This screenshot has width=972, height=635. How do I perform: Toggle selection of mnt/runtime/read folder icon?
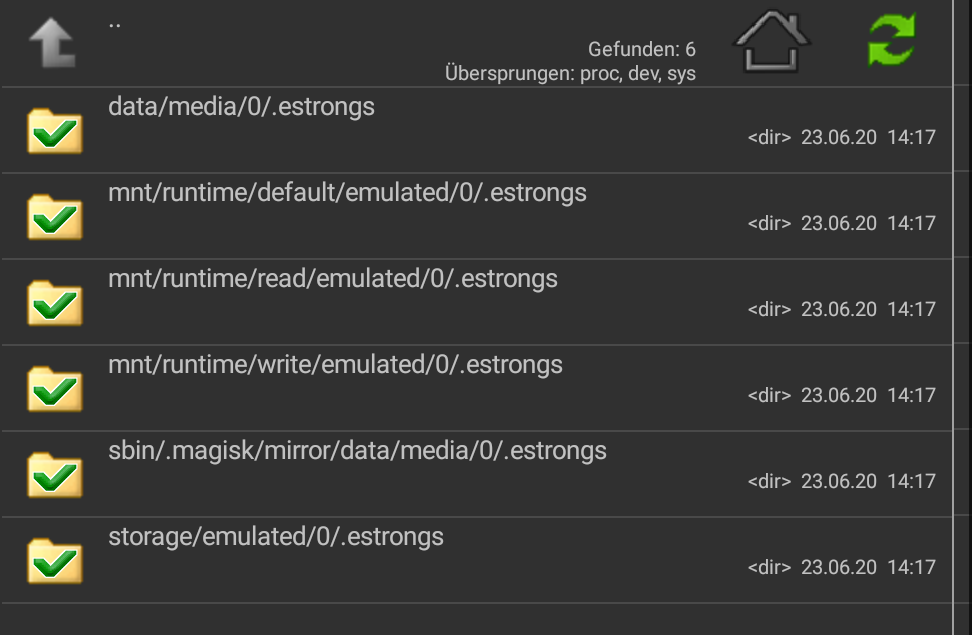pos(55,303)
